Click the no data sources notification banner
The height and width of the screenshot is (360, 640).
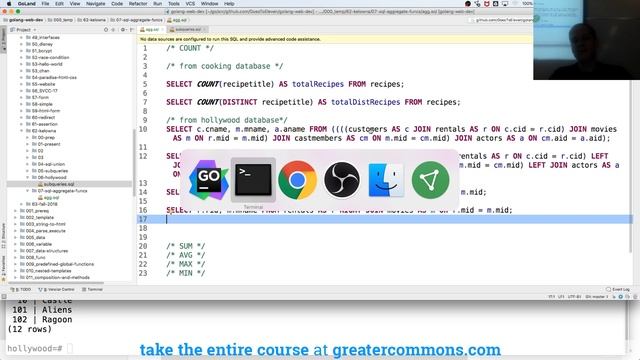(335, 39)
